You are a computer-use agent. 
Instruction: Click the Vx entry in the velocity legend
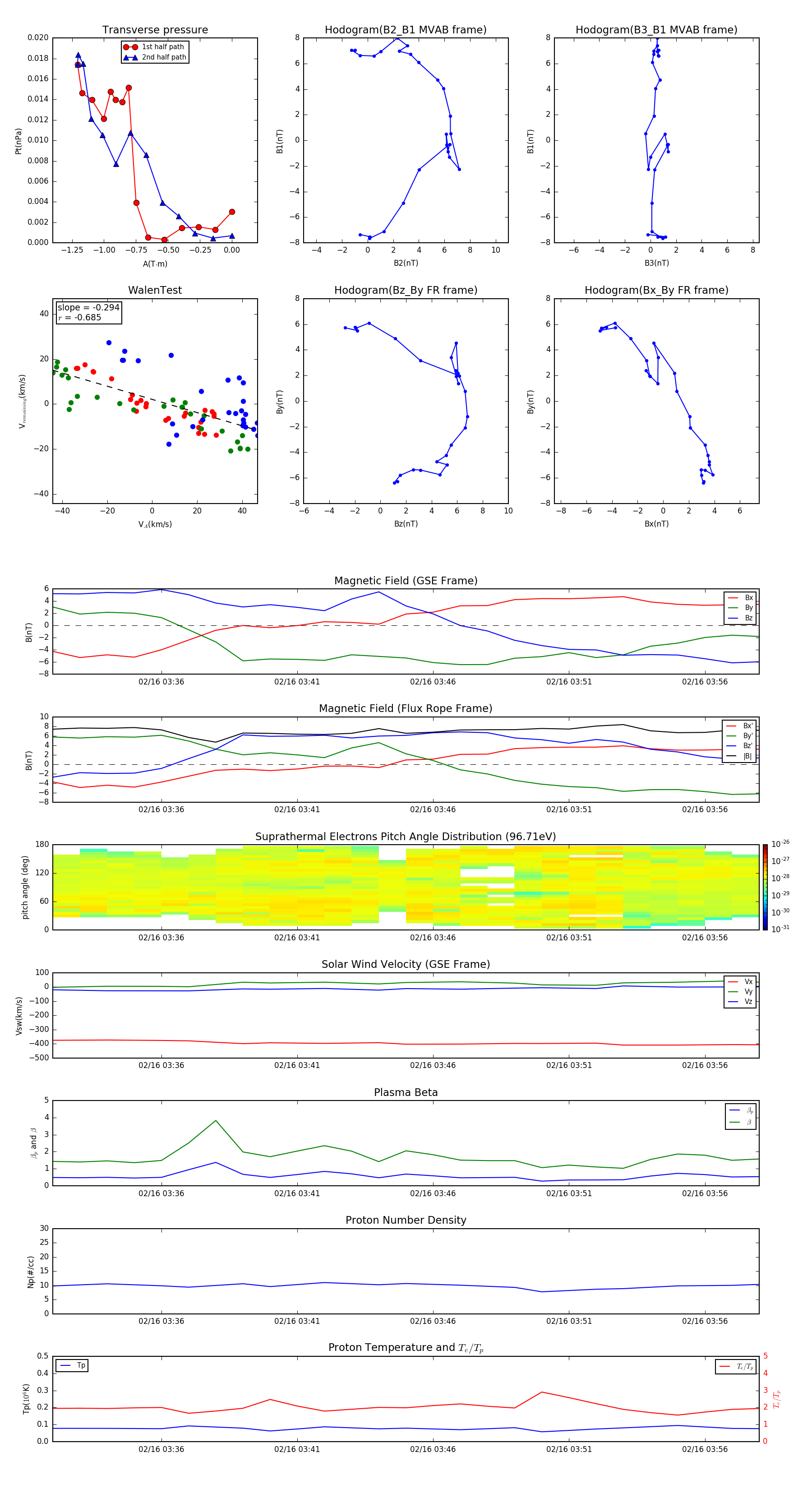[x=740, y=982]
